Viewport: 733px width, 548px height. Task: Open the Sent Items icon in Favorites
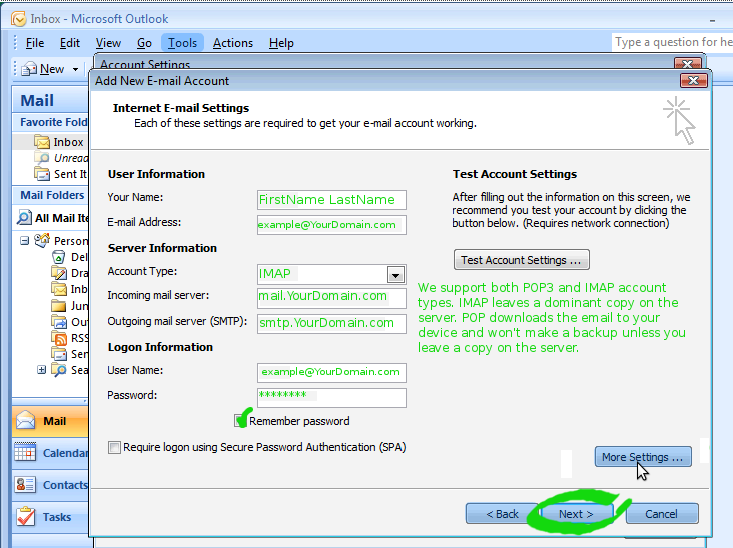point(42,174)
